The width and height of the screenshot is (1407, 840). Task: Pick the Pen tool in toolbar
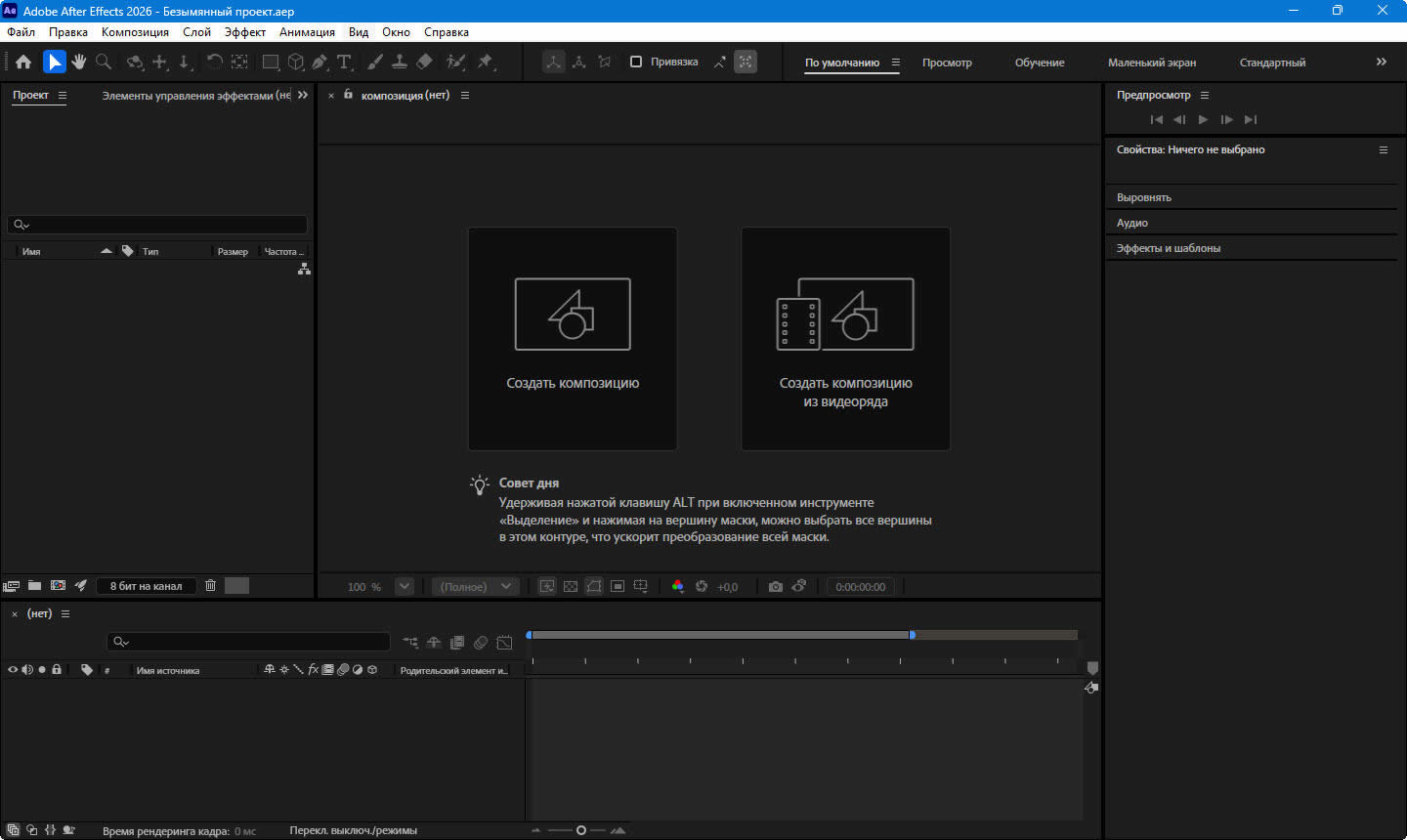[320, 62]
